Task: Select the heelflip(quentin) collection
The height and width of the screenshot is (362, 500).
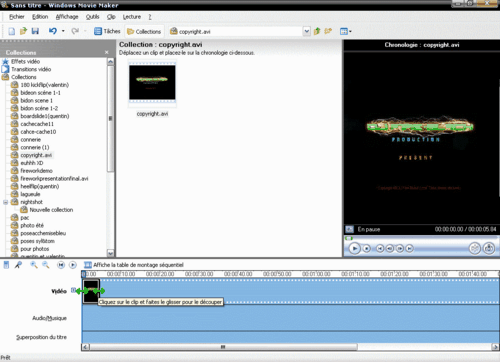Action: [x=40, y=186]
